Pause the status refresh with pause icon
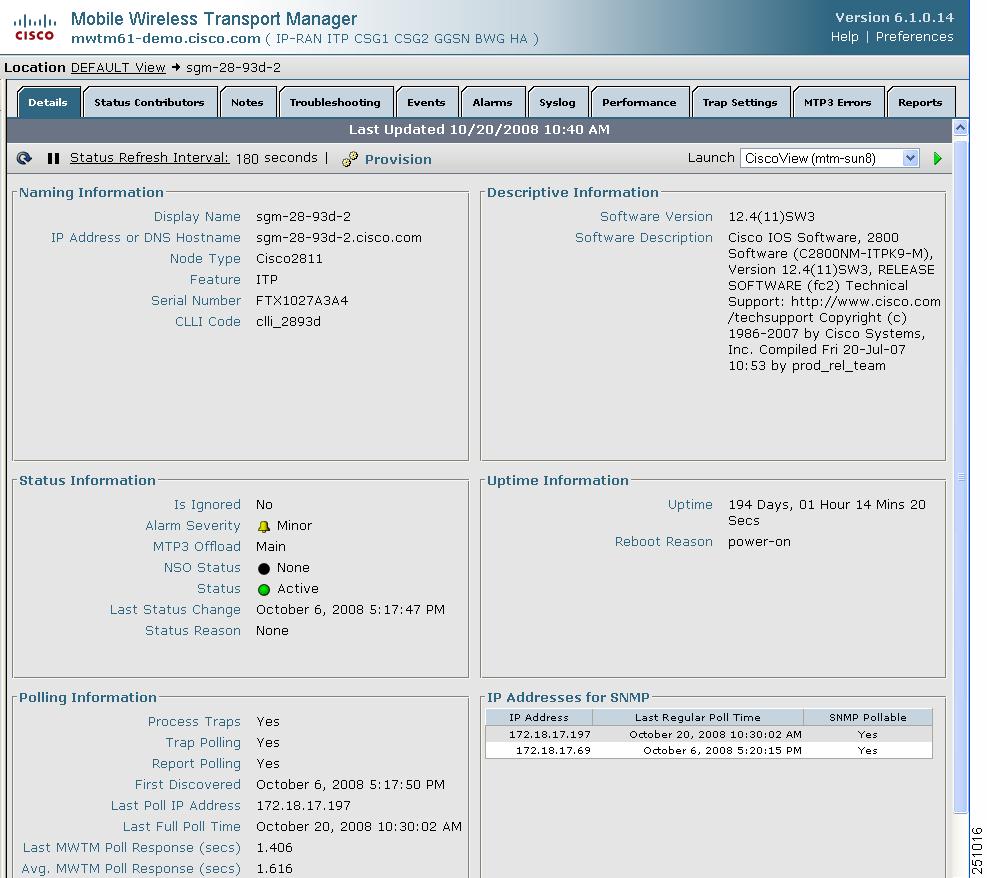 [54, 158]
